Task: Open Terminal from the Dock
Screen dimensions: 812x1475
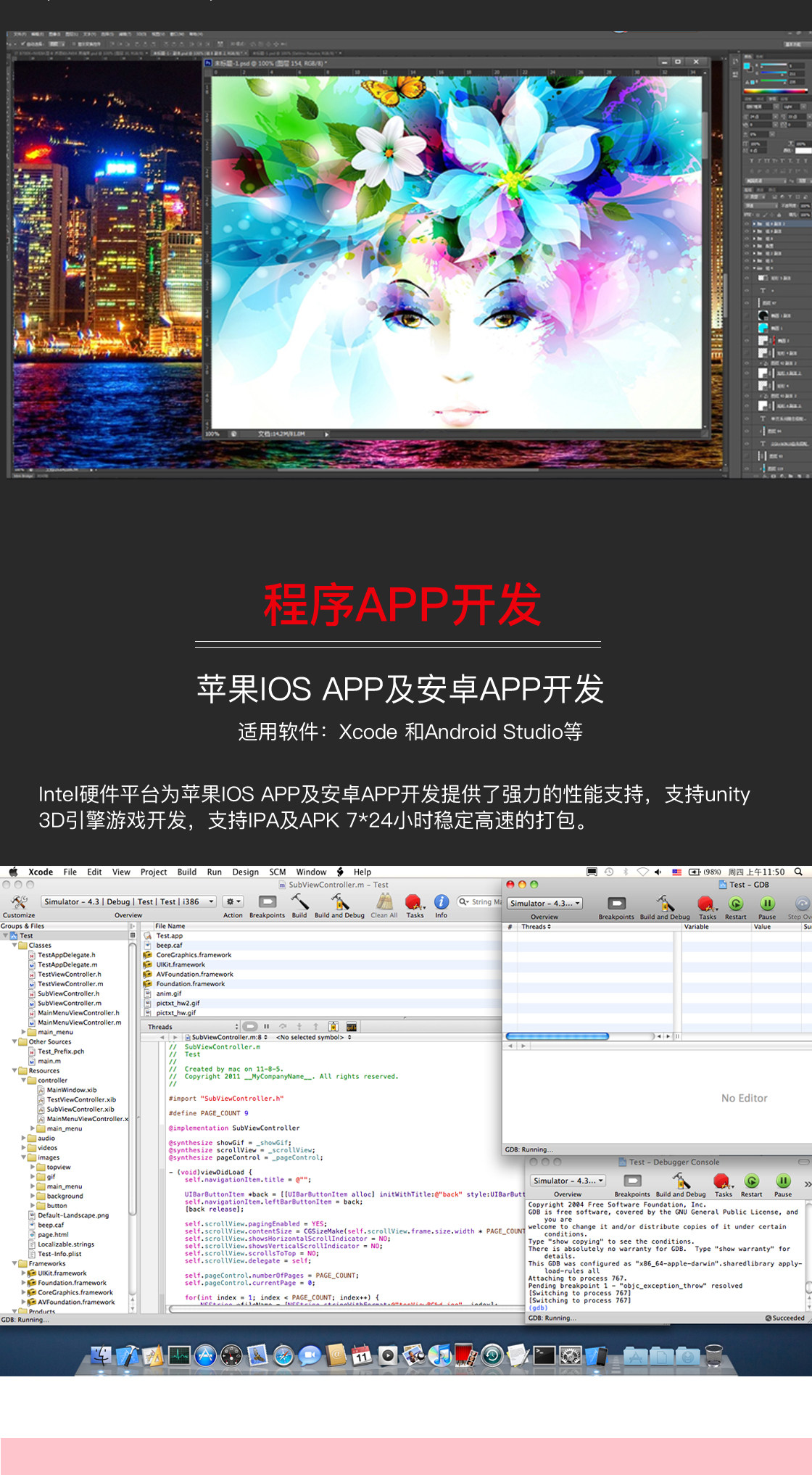Action: [544, 1355]
